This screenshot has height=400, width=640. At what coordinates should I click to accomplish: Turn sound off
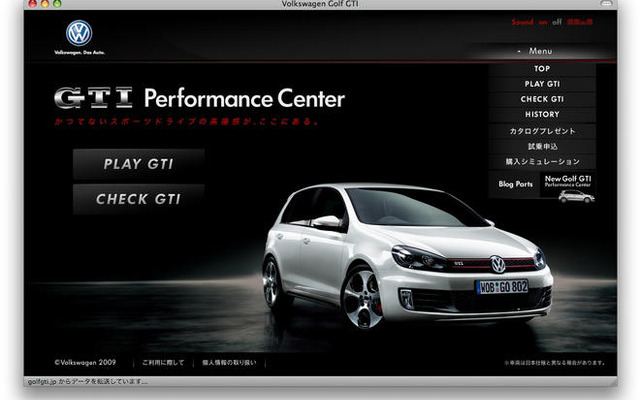click(x=557, y=22)
